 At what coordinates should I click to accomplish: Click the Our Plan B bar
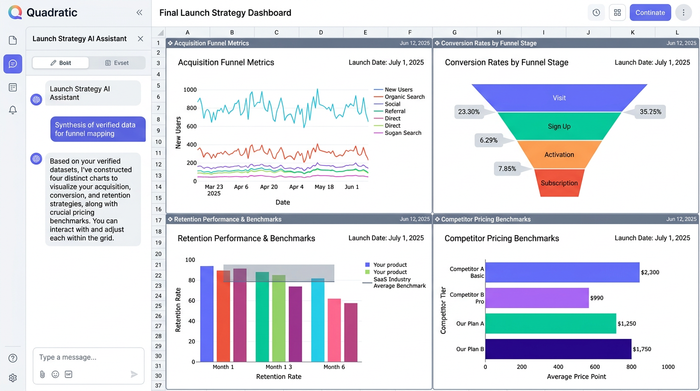558,349
